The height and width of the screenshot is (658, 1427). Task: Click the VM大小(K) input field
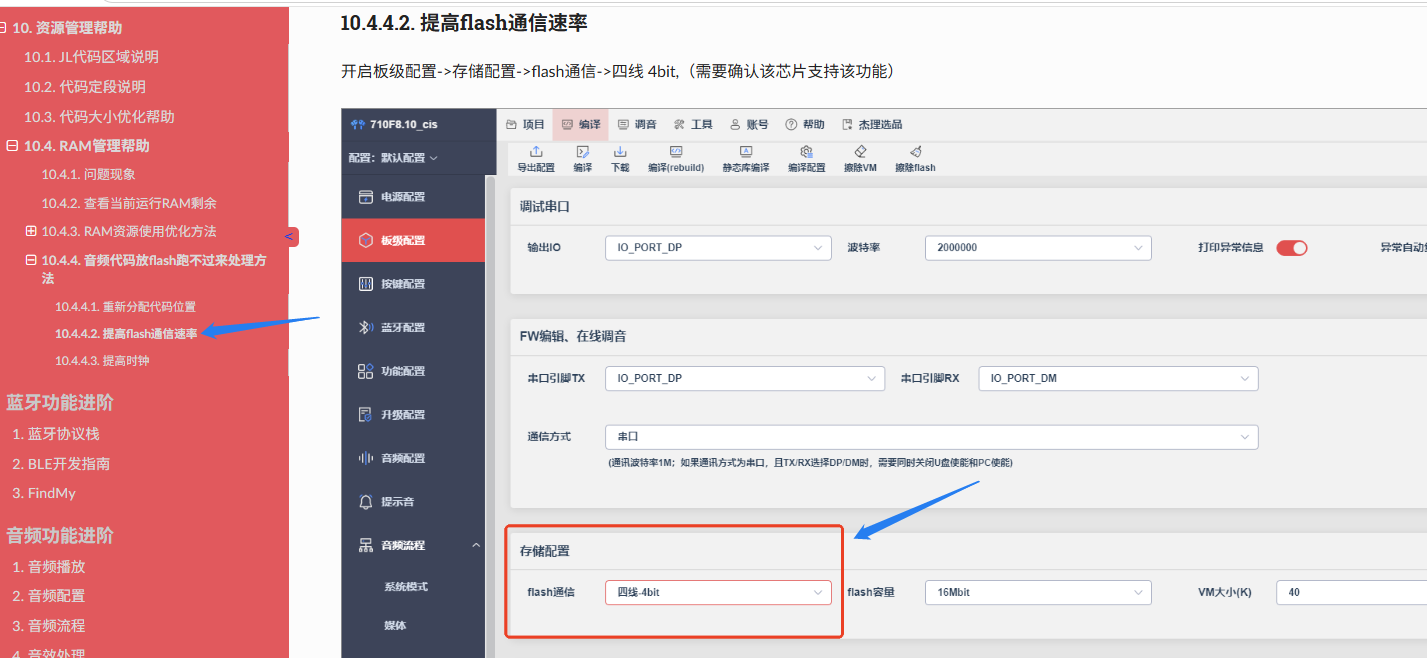point(1351,592)
